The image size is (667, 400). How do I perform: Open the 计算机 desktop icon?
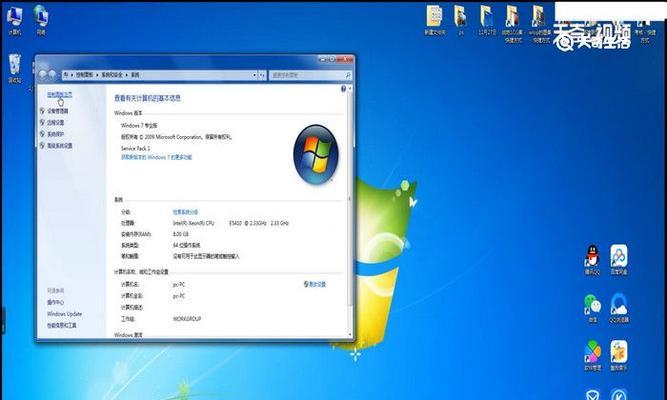point(14,20)
